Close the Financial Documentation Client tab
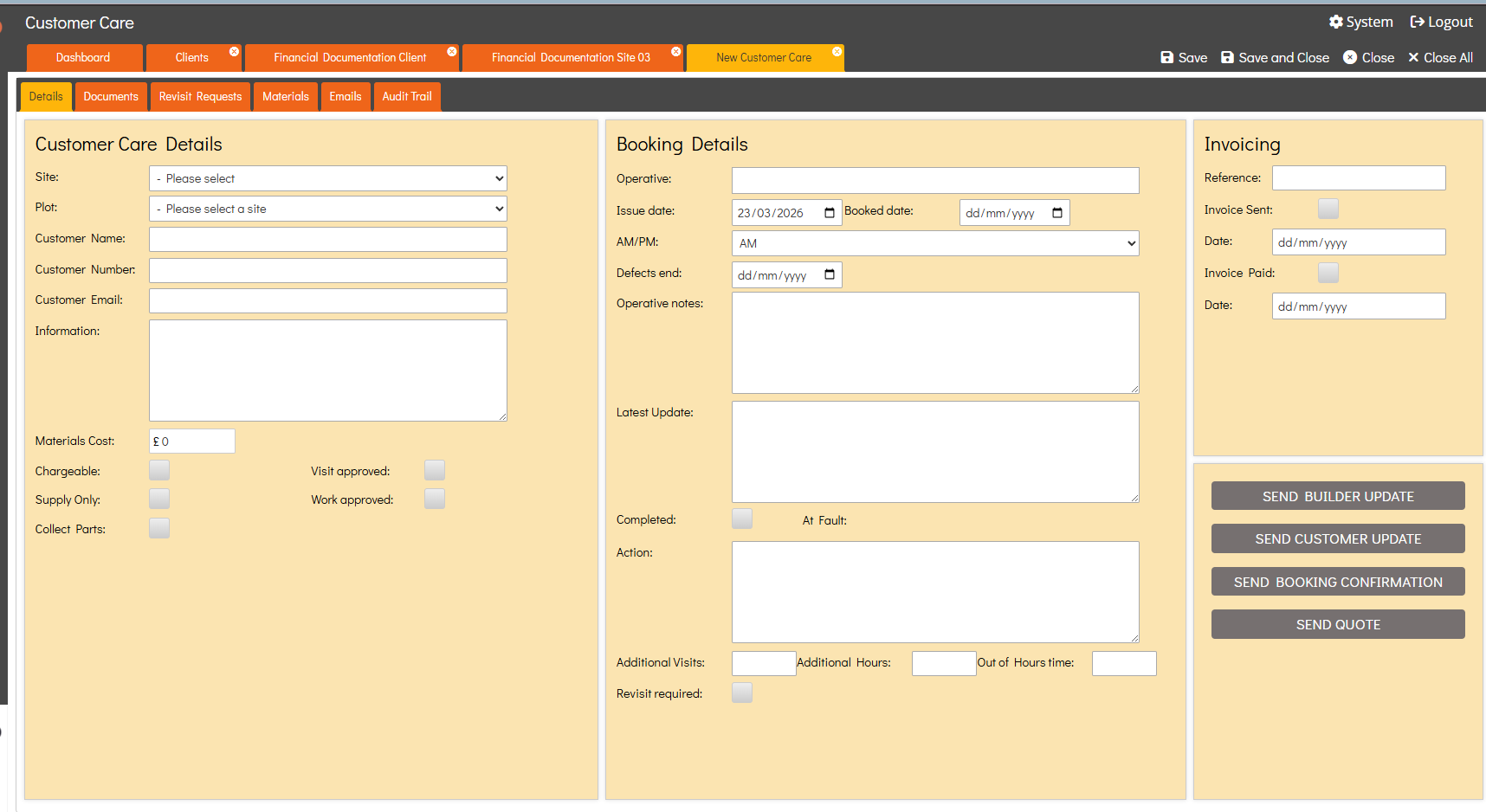Screen dimensions: 1486x812 click(x=452, y=52)
